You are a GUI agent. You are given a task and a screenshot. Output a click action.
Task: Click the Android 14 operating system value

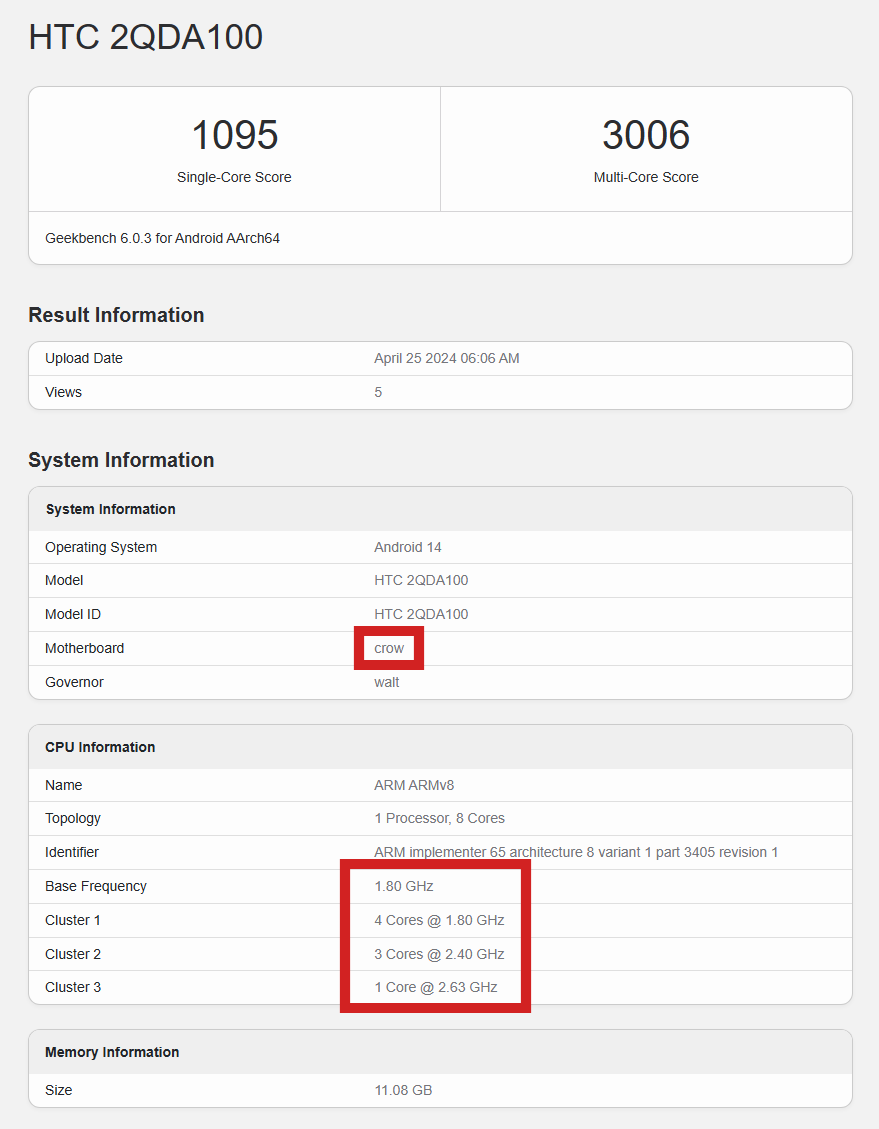tap(407, 547)
